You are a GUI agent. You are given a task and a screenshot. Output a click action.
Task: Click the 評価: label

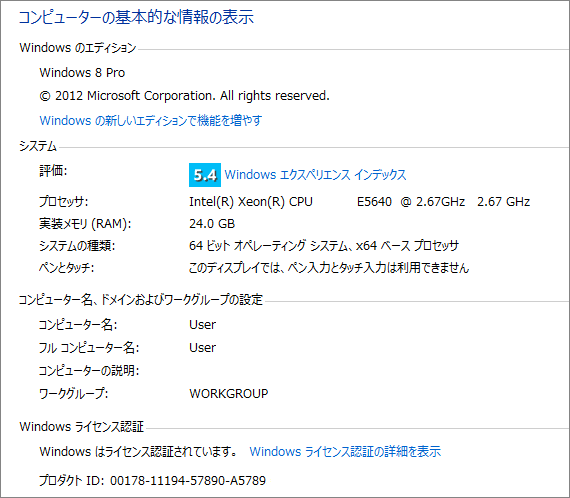[x=53, y=170]
